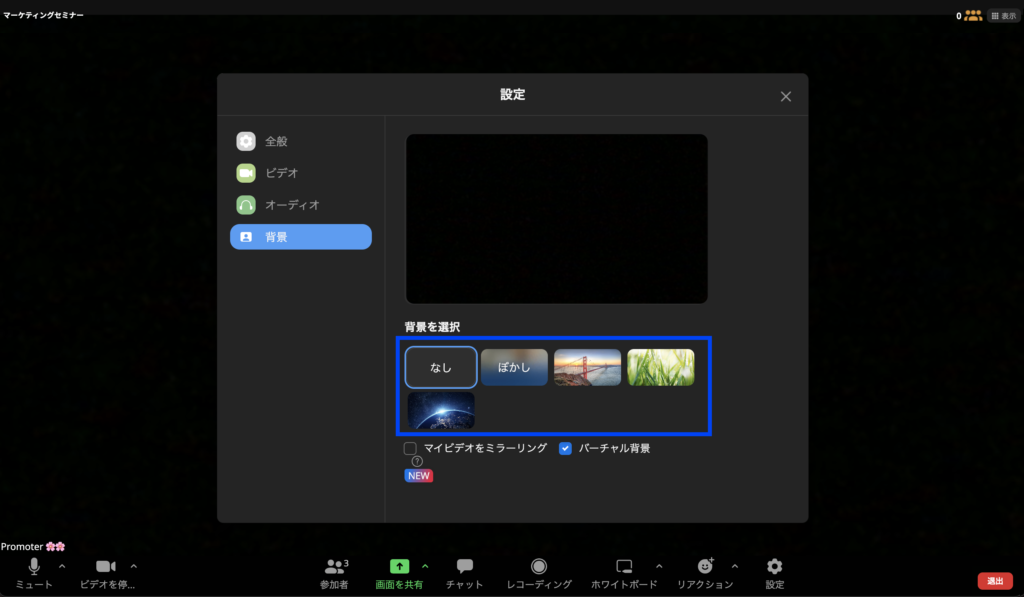Choose the Golden Gate Bridge background
The image size is (1024, 597).
point(587,367)
